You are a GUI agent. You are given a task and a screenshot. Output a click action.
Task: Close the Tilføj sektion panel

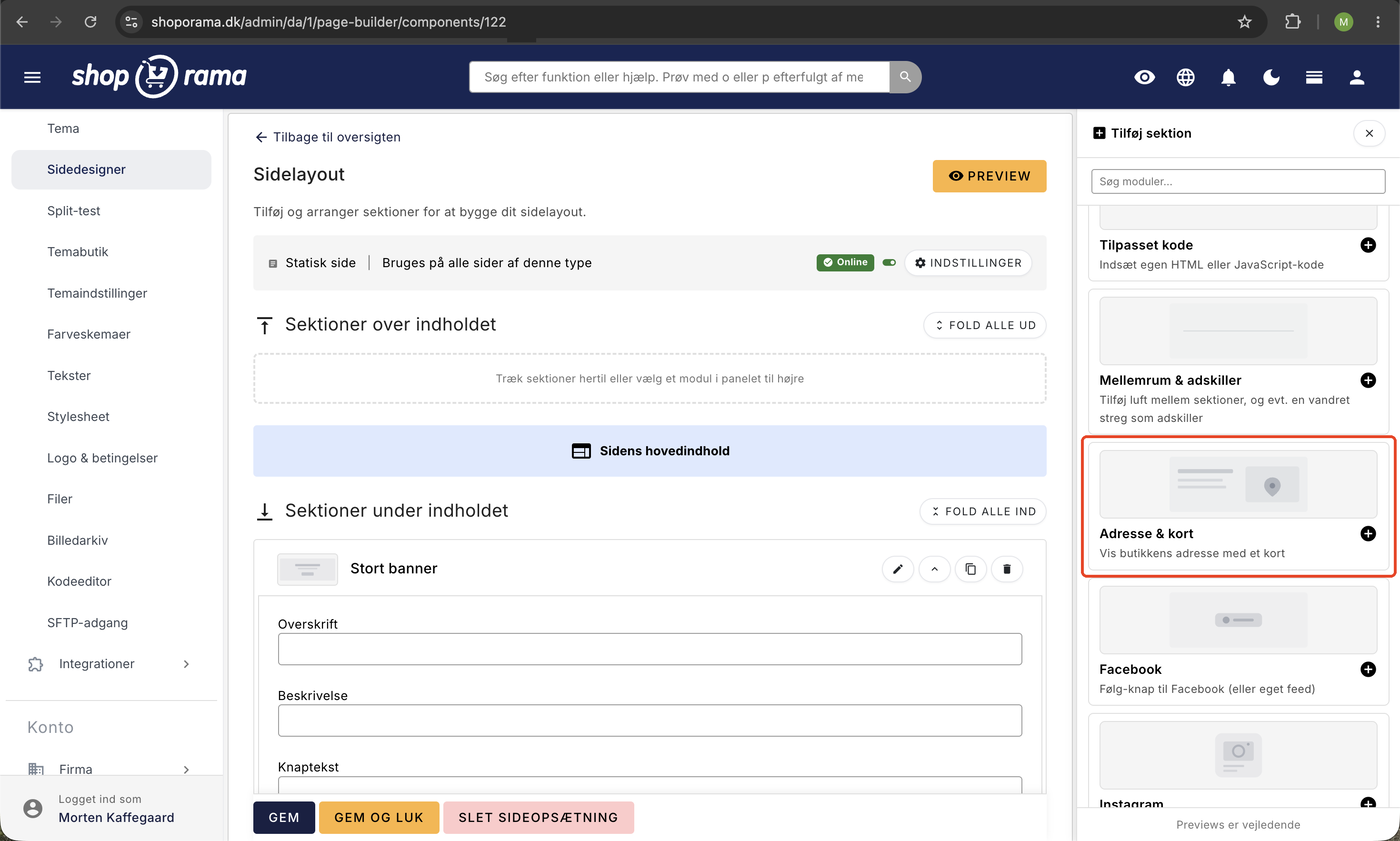click(1369, 133)
